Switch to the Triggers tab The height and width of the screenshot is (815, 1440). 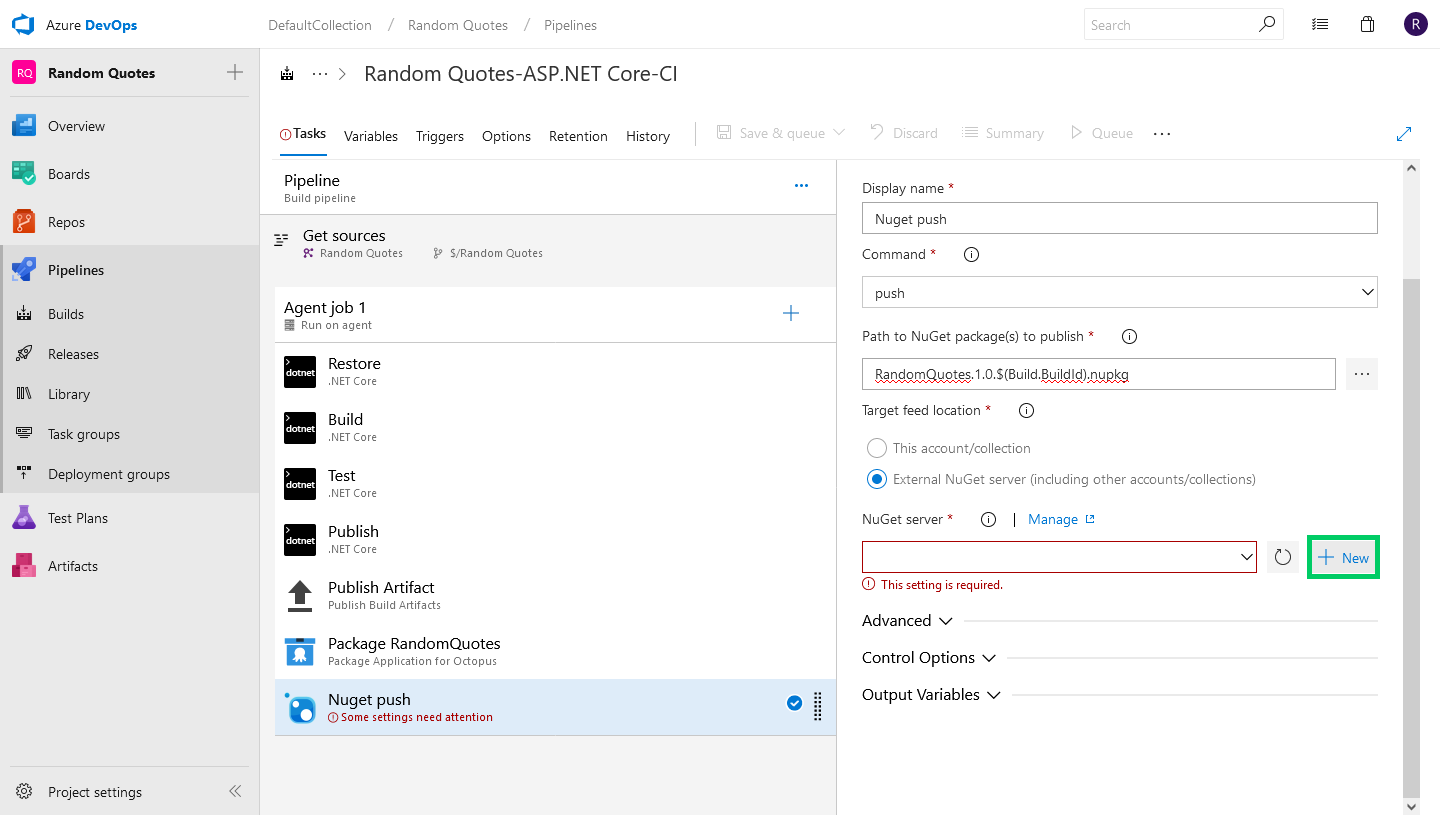click(x=440, y=136)
